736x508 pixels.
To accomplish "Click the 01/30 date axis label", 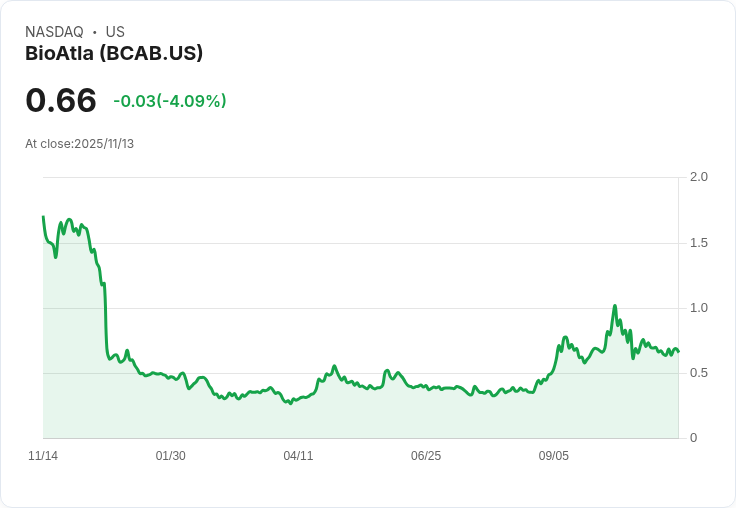I will click(170, 456).
